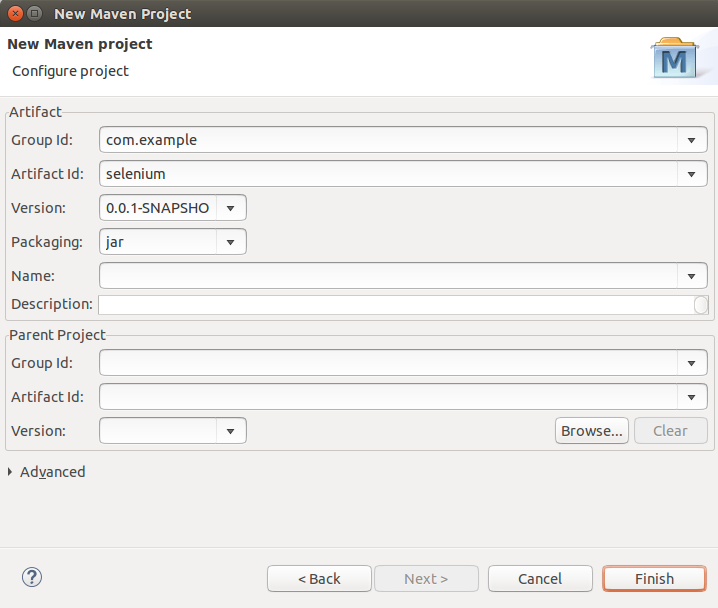Click Browse for parent project
This screenshot has height=608, width=718.
point(592,431)
